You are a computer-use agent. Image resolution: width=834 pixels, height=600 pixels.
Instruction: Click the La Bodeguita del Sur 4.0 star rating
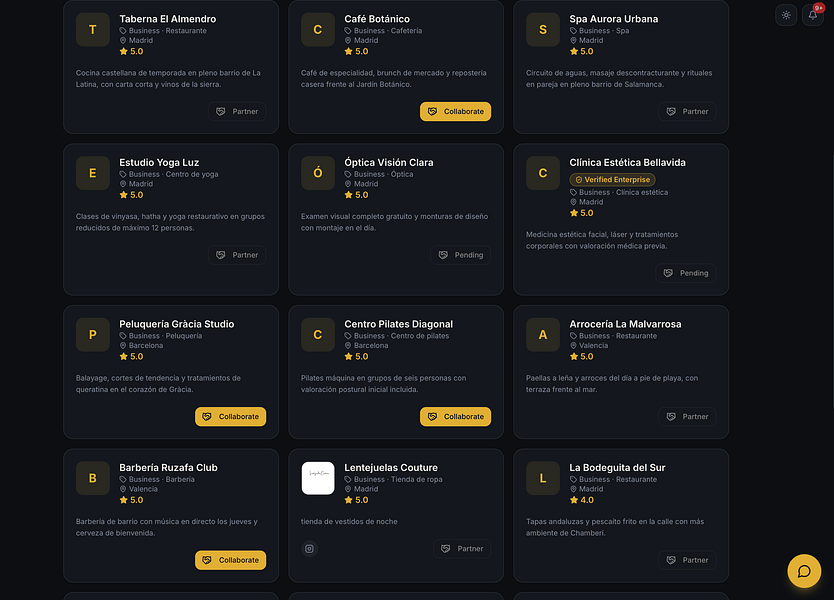point(581,500)
